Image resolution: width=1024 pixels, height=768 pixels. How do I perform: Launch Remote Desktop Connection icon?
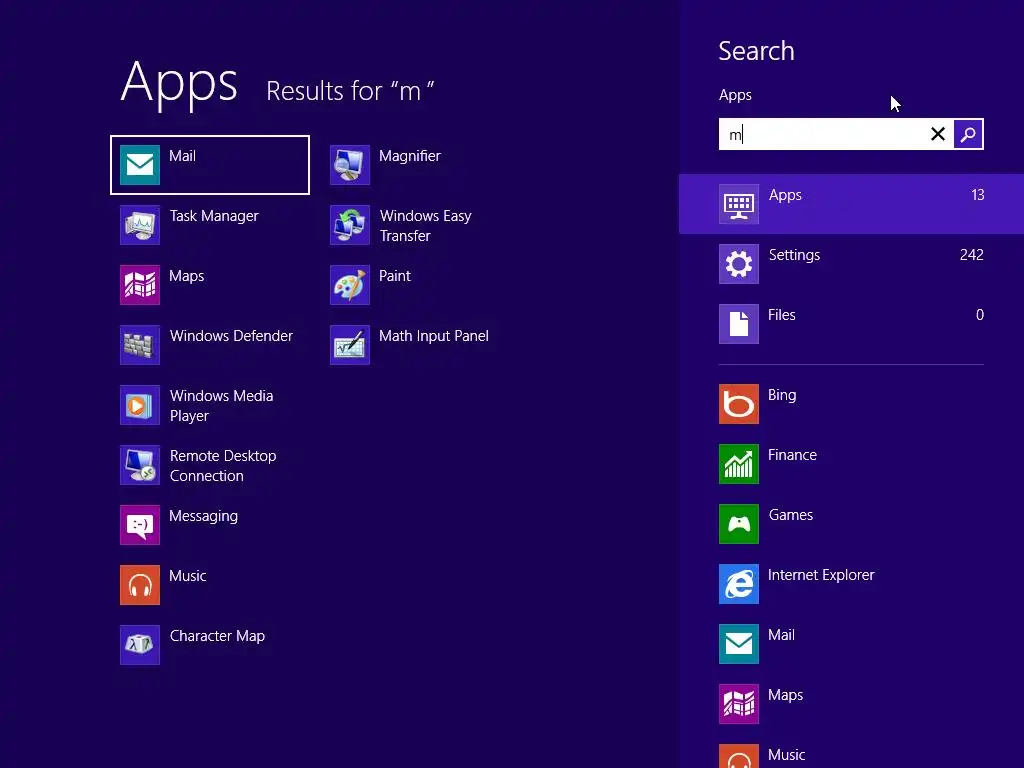[x=140, y=465]
